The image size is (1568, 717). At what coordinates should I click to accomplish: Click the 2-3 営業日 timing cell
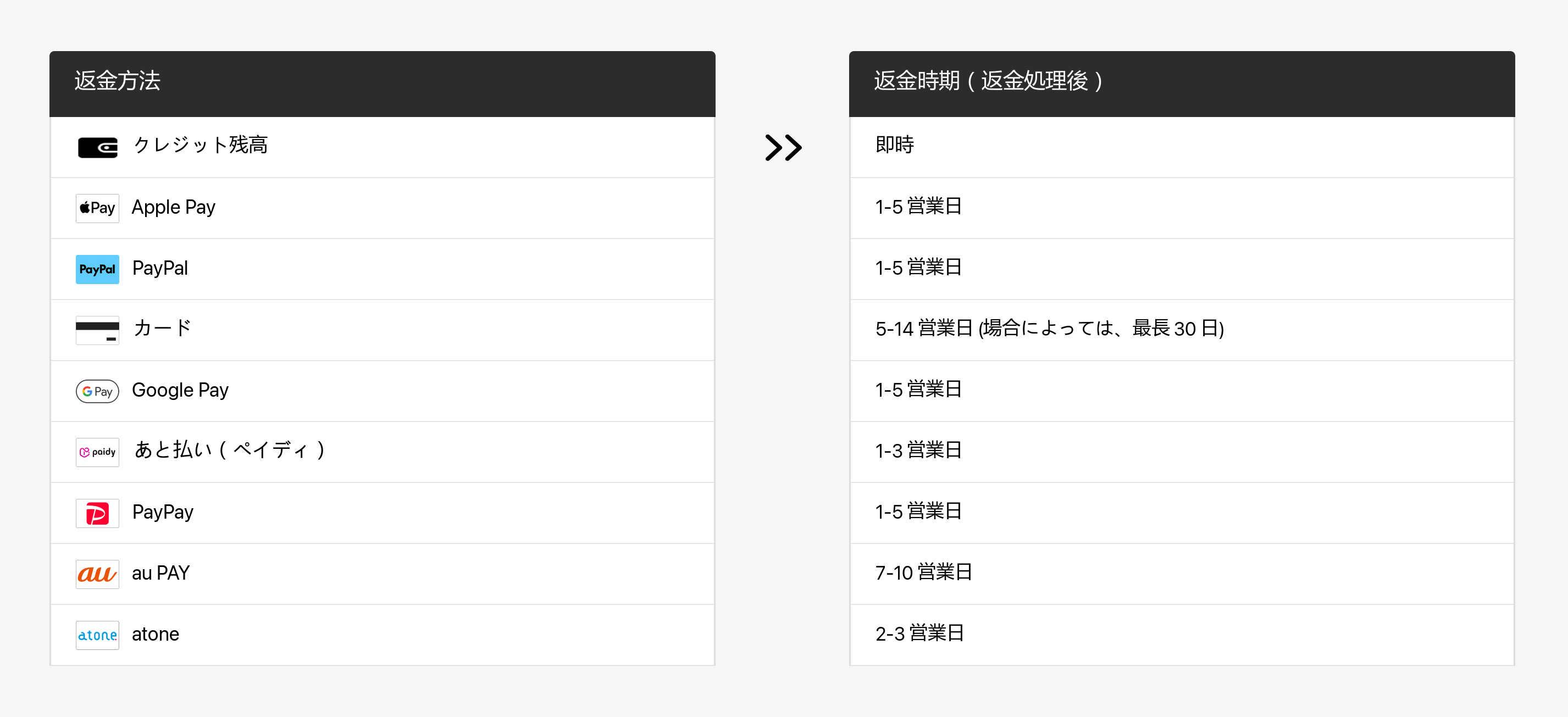coord(919,633)
